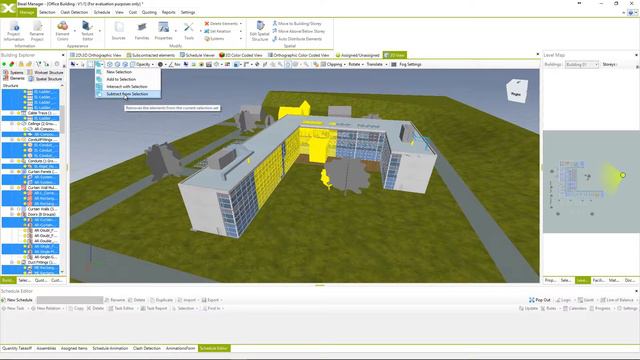Click the rectangle selection tool icon
The height and width of the screenshot is (360, 640).
coord(90,64)
